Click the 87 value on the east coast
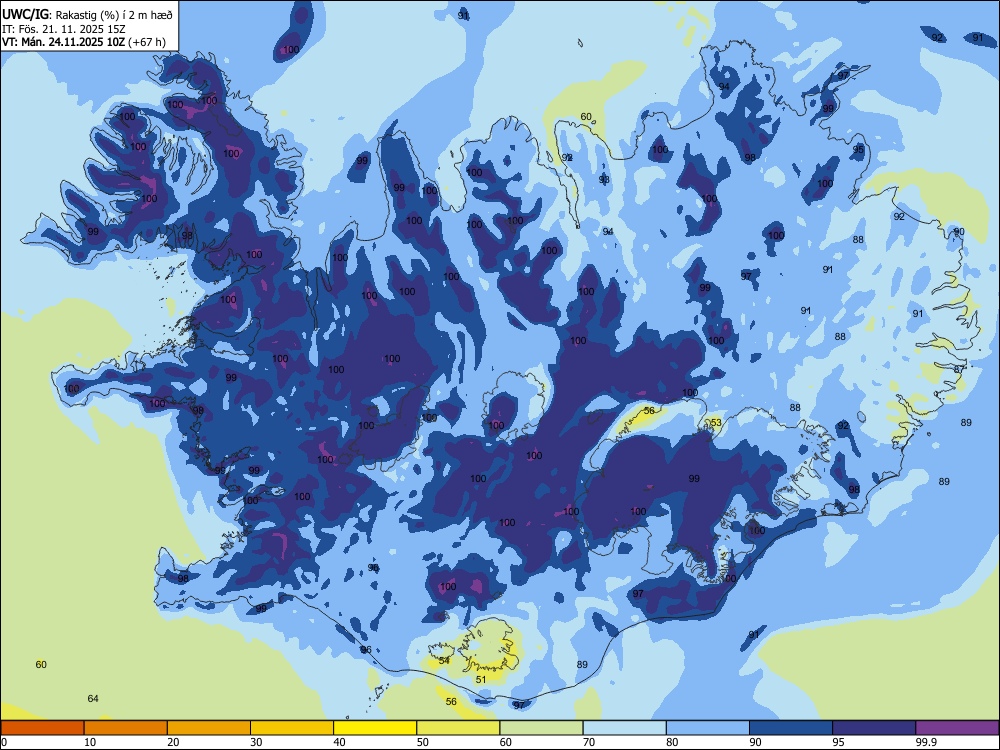The width and height of the screenshot is (1000, 750). pos(959,369)
